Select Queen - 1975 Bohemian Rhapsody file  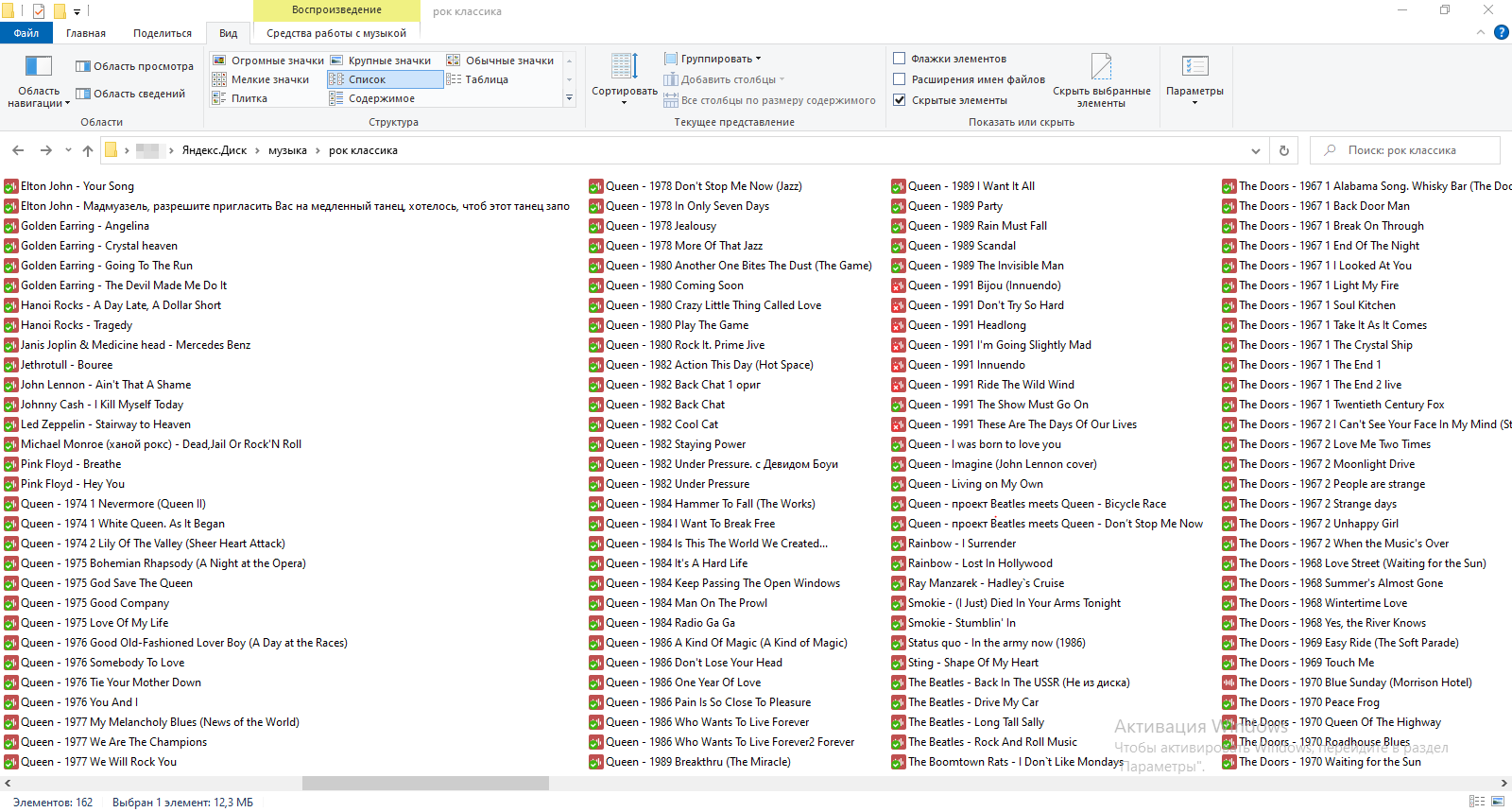point(155,563)
